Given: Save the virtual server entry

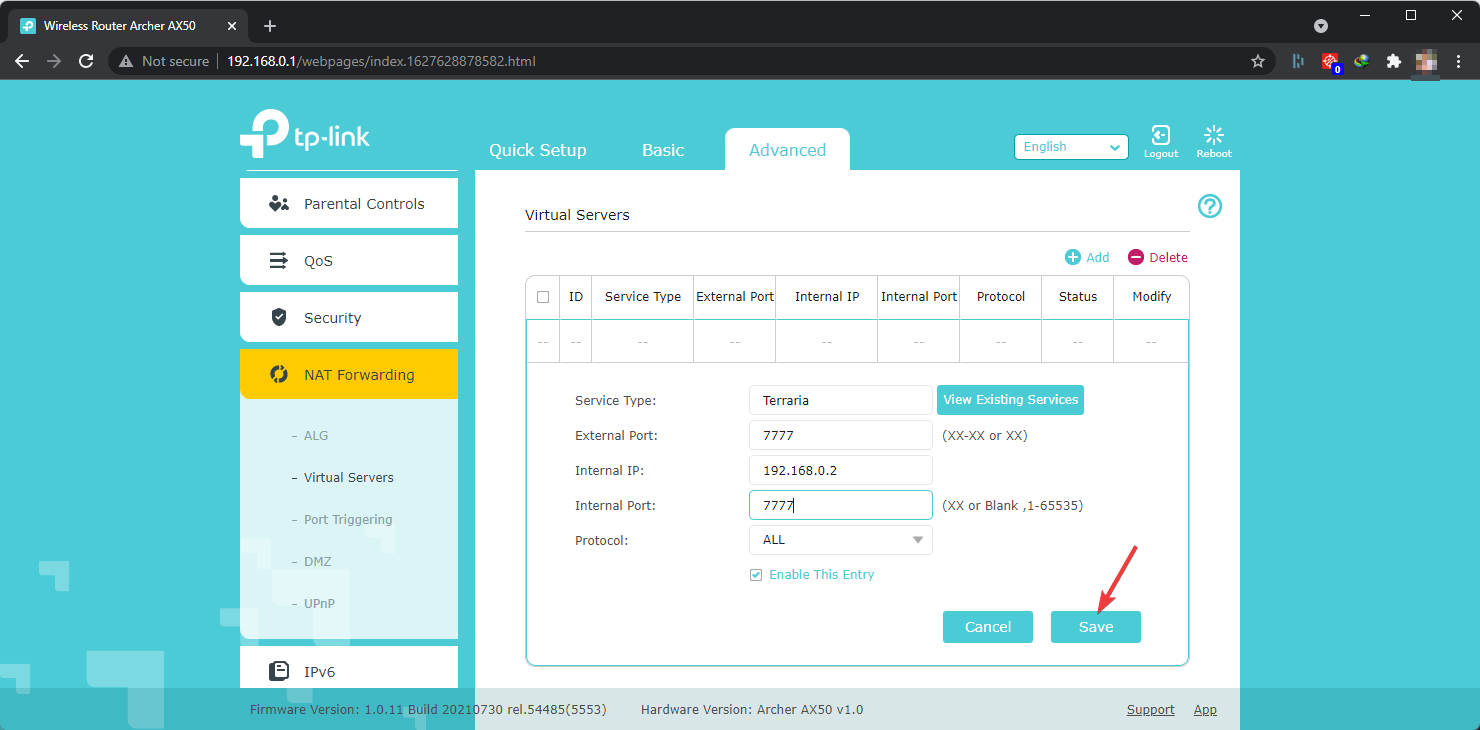Looking at the screenshot, I should click(x=1095, y=627).
